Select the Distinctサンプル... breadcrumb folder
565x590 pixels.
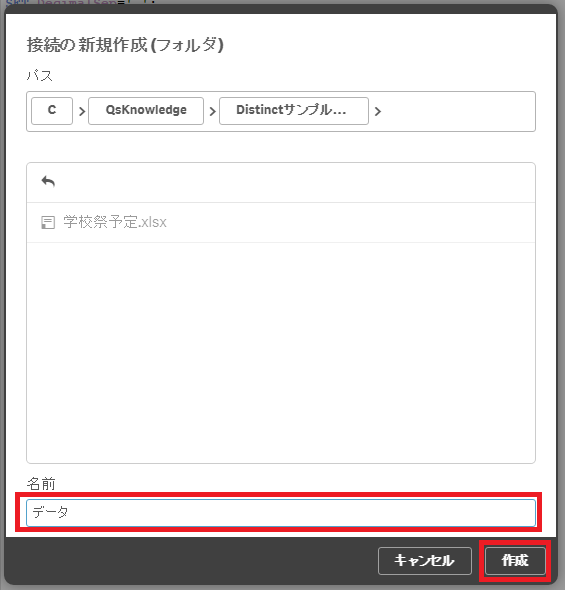point(294,111)
